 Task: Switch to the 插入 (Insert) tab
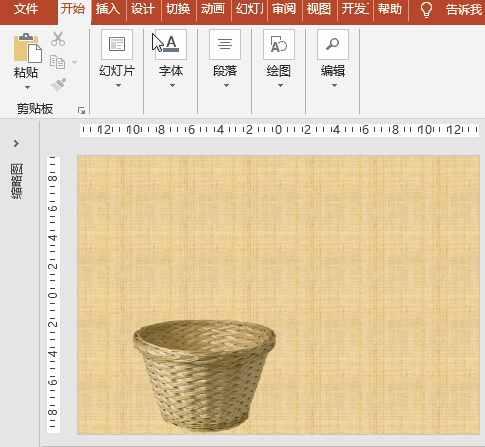coord(108,9)
